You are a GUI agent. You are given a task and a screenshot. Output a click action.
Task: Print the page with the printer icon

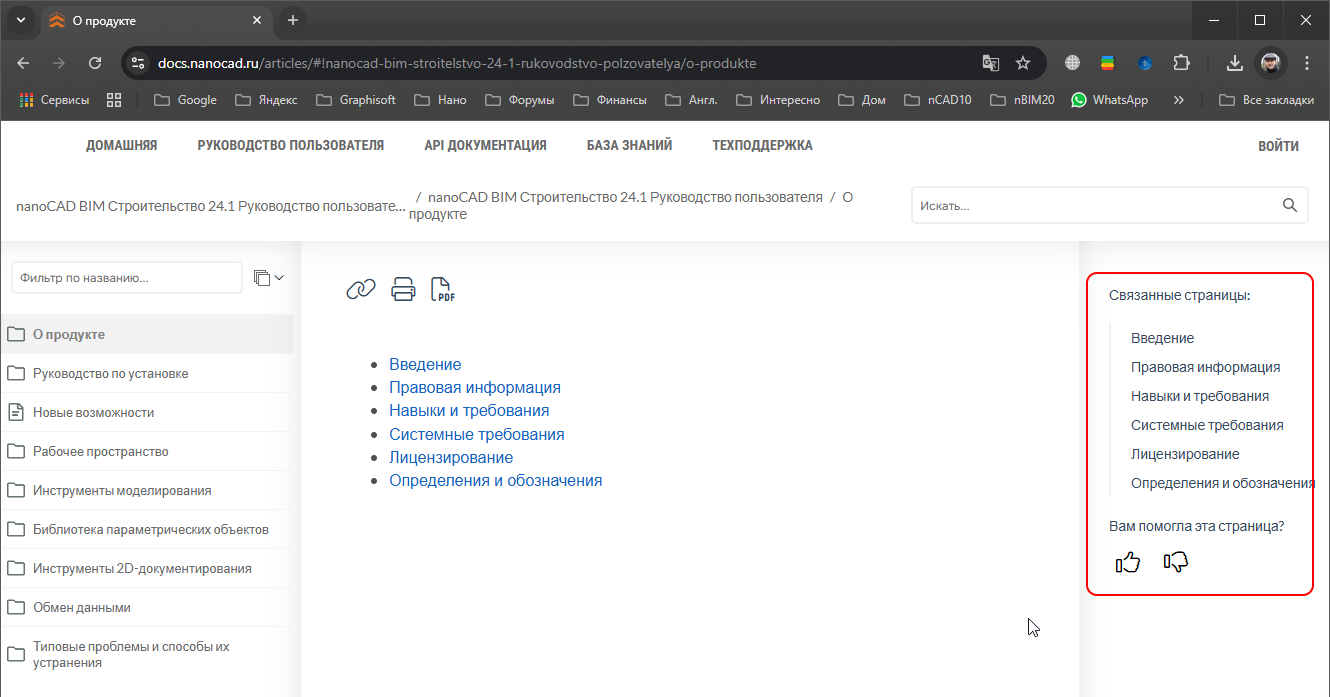[x=403, y=290]
